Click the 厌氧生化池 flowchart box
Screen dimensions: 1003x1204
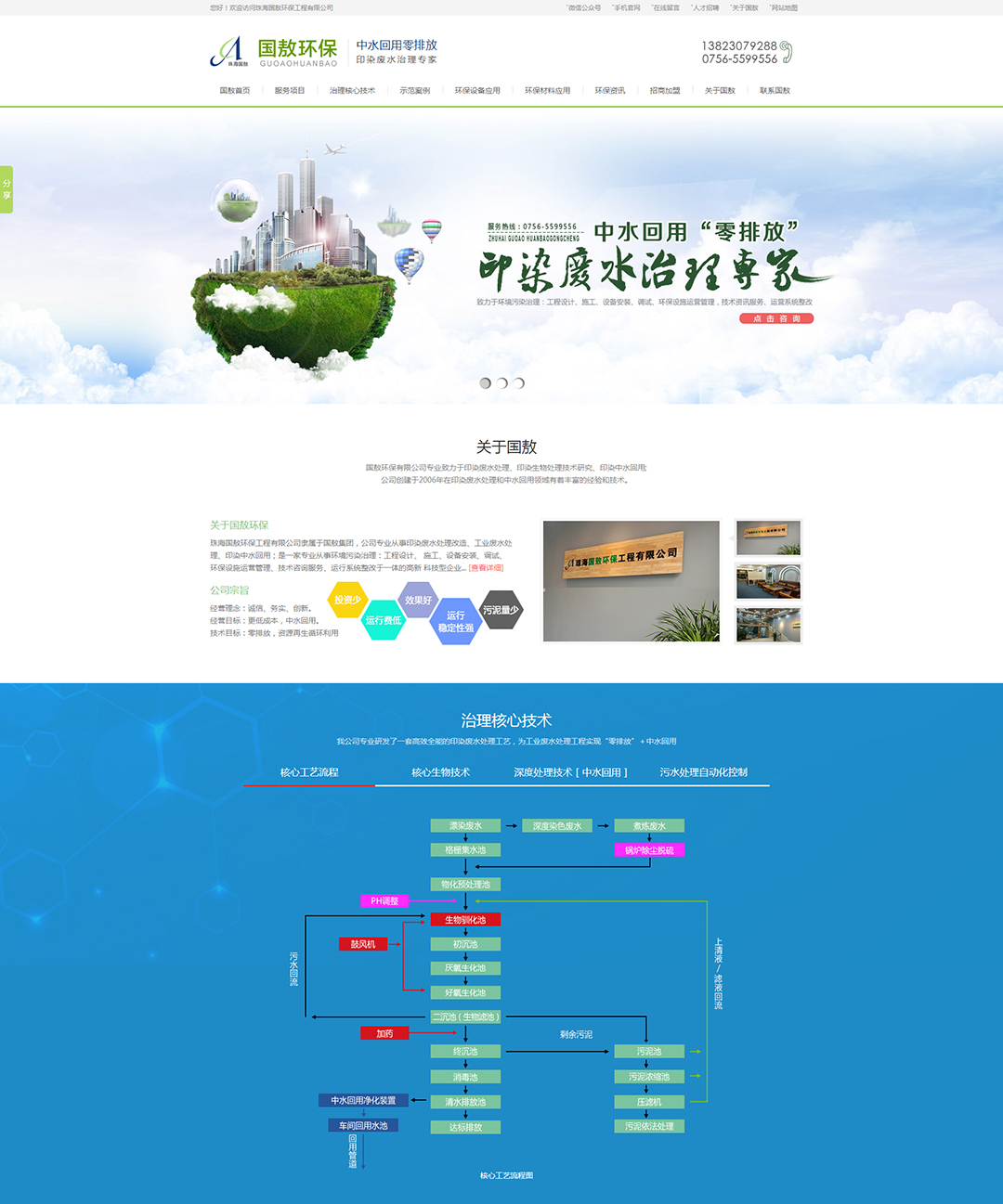click(465, 968)
